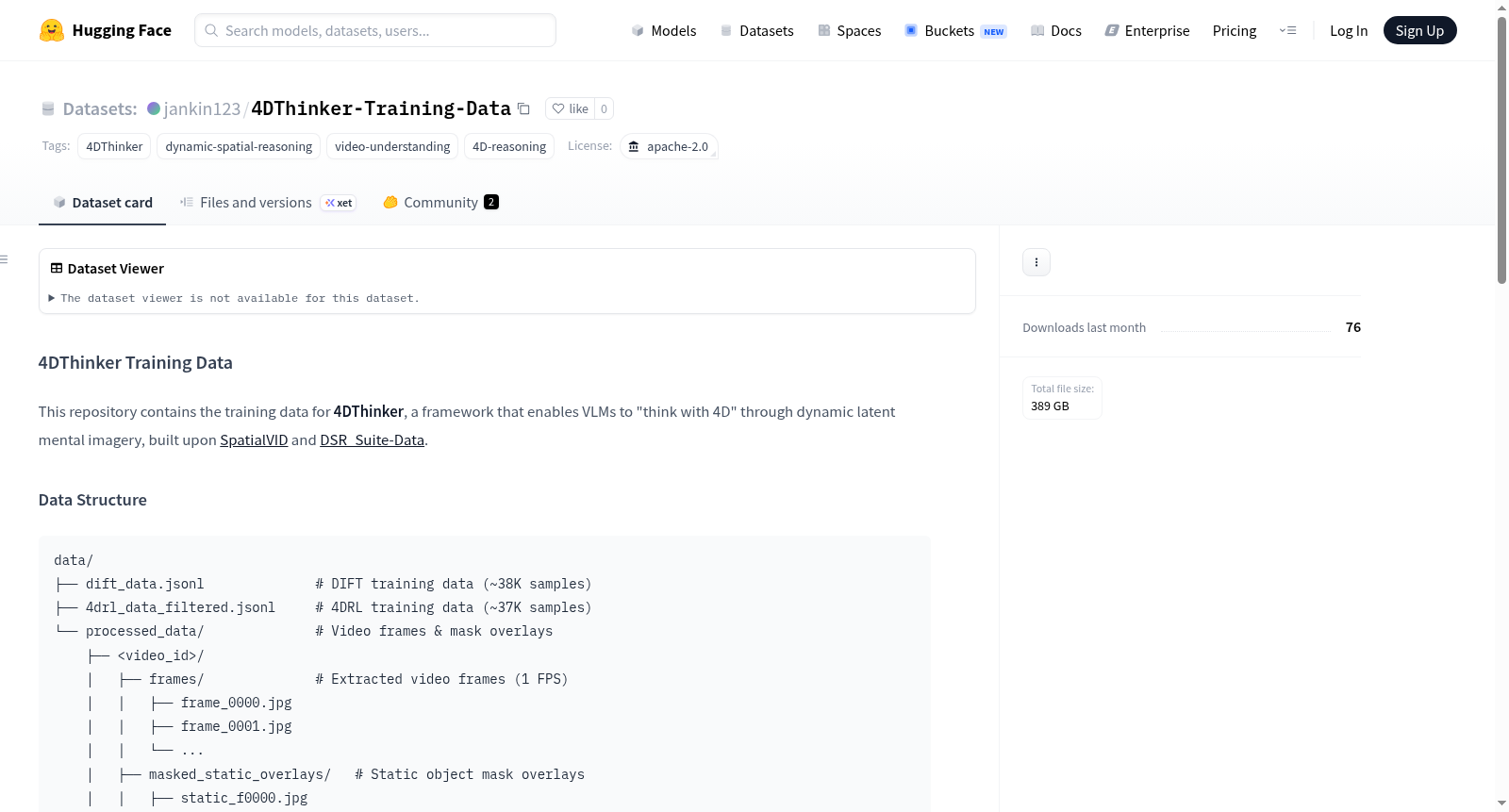Open the jankin123 user profile link
Image resolution: width=1509 pixels, height=812 pixels.
click(202, 108)
